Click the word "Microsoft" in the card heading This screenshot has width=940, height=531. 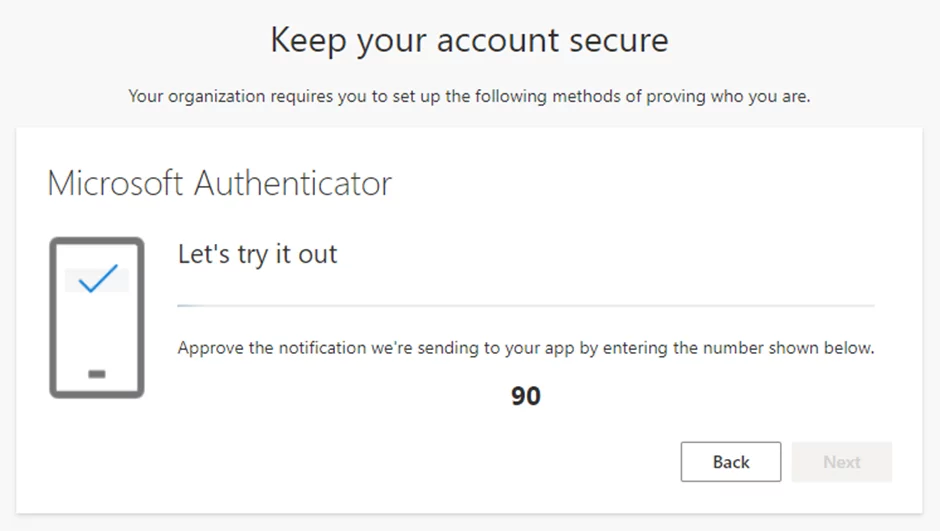115,184
